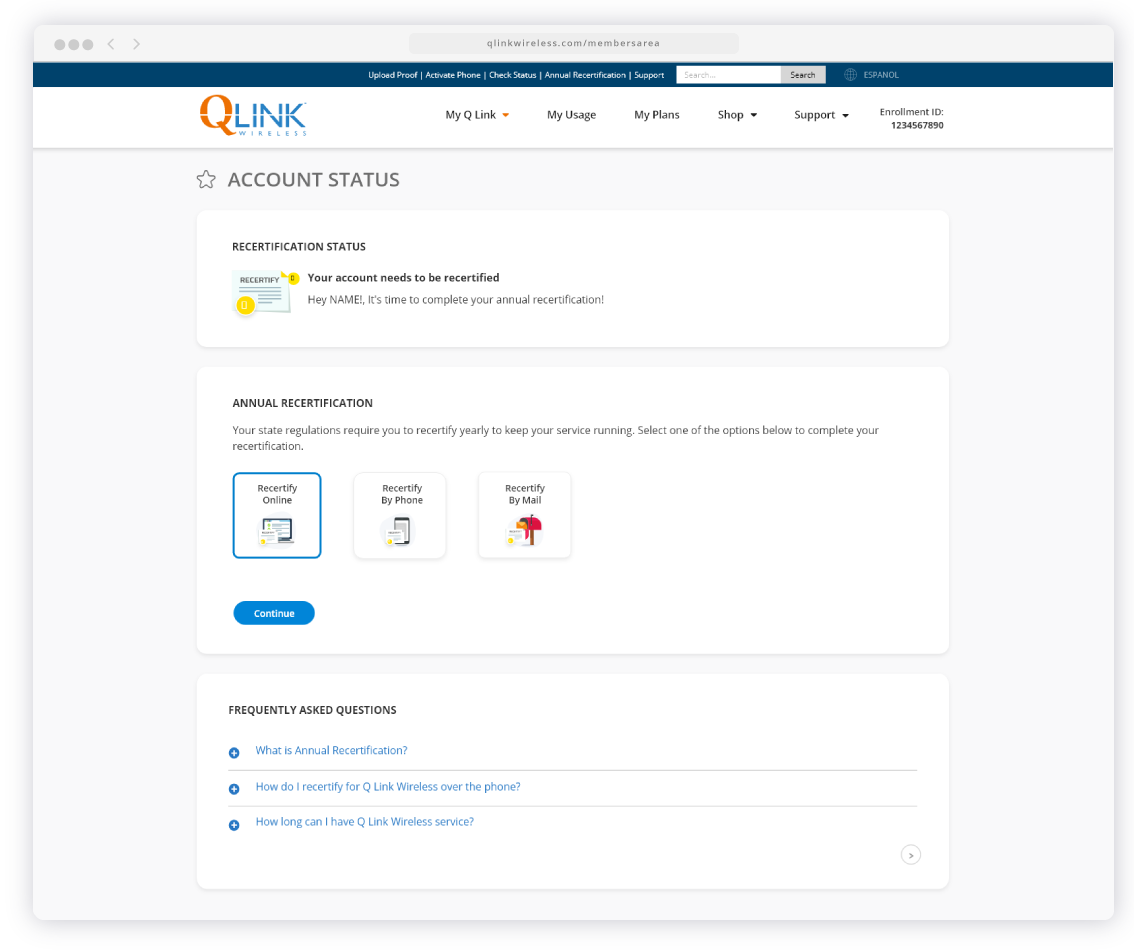Open the My Q Link dropdown
This screenshot has height=951, width=1134.
477,115
